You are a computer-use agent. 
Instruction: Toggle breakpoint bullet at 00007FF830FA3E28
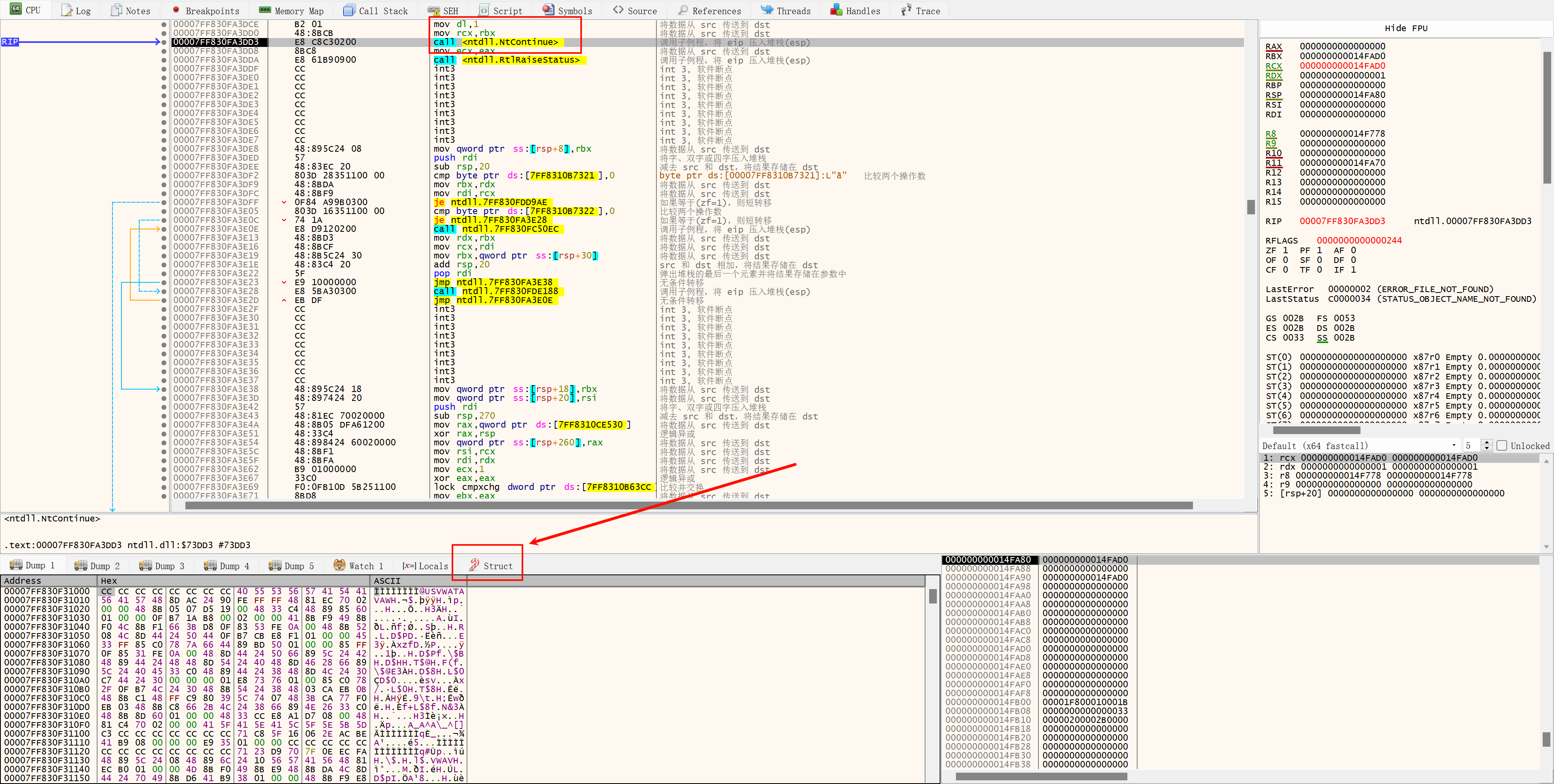pos(164,291)
